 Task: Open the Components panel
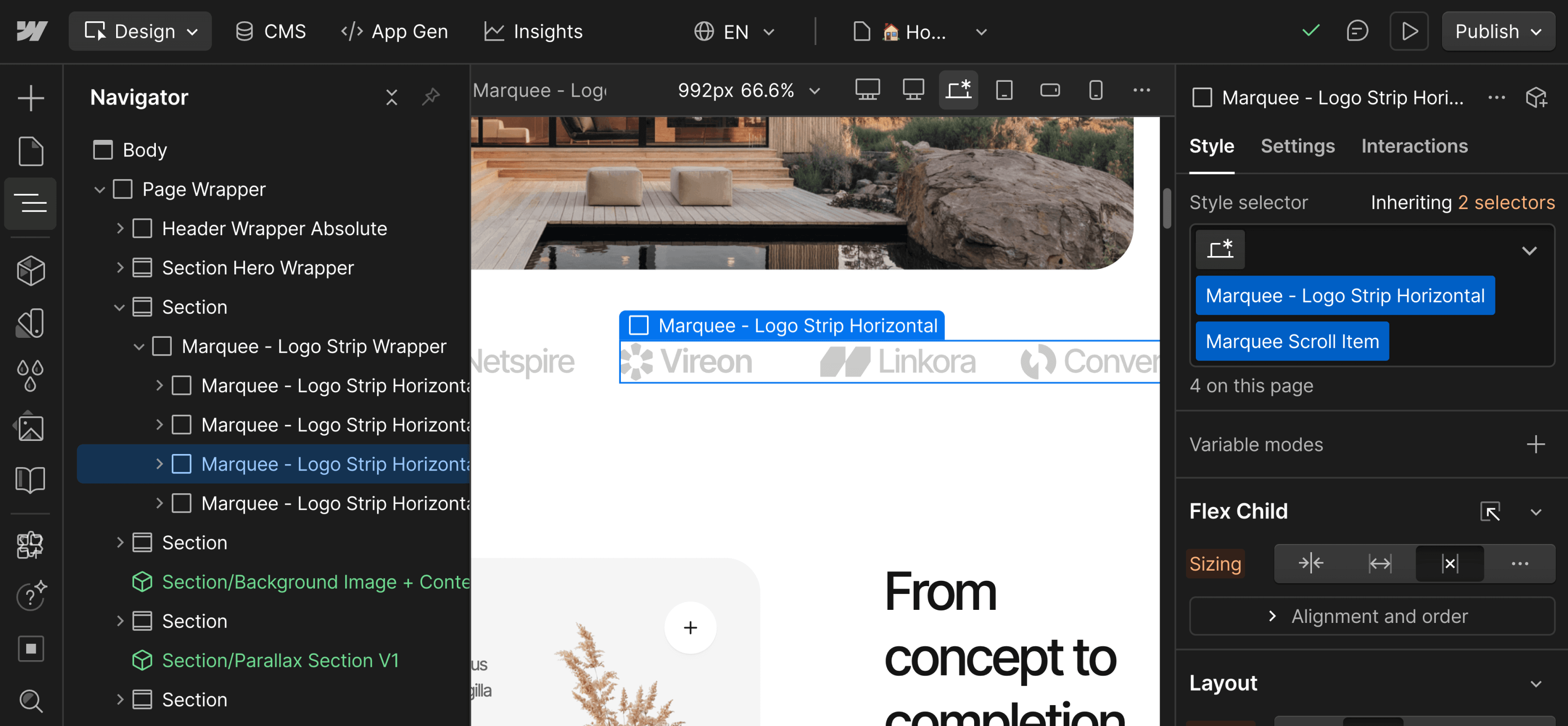tap(30, 270)
